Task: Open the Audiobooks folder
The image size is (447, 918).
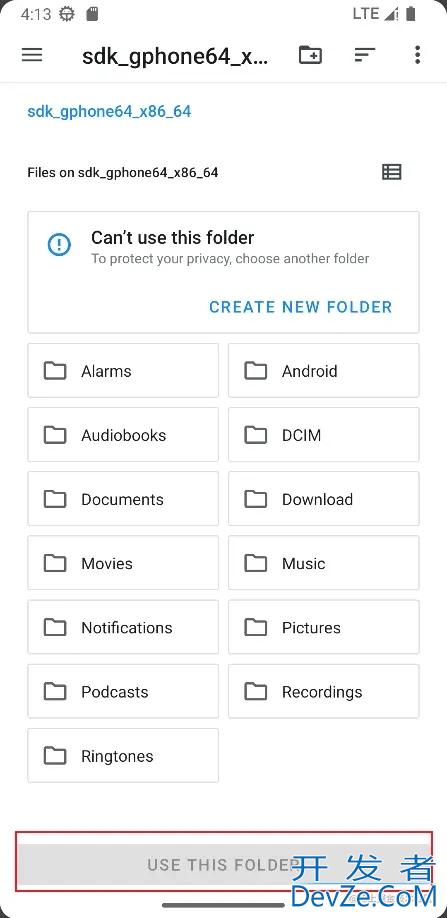Action: click(123, 435)
